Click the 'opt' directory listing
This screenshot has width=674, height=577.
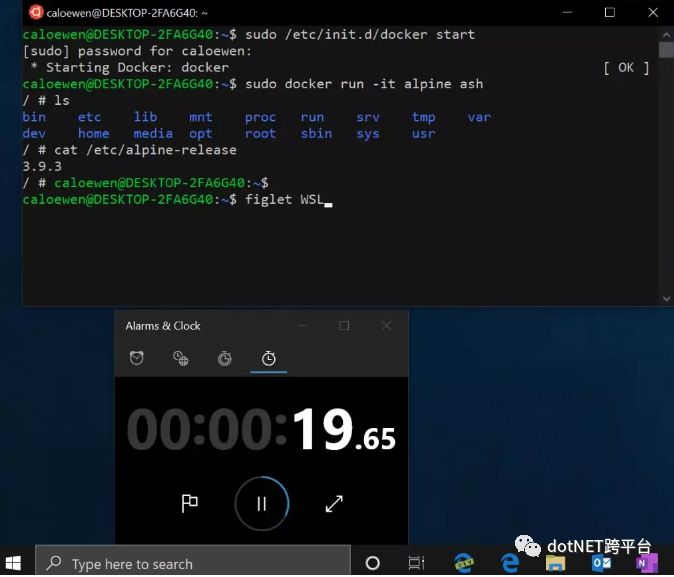pyautogui.click(x=201, y=134)
